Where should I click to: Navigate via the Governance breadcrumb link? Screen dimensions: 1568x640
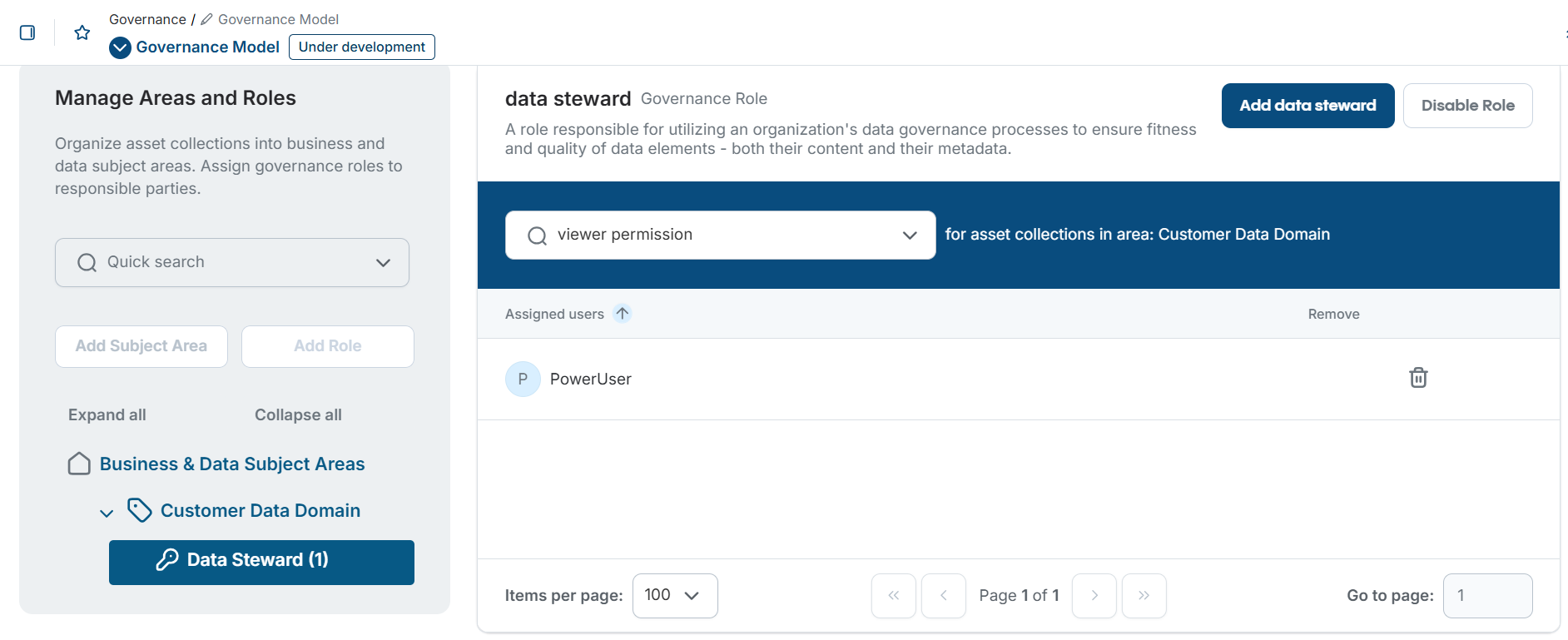tap(147, 18)
